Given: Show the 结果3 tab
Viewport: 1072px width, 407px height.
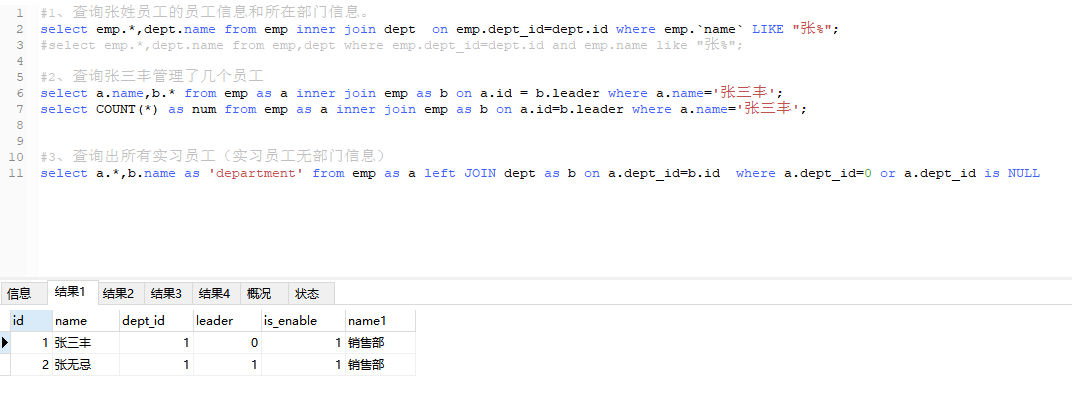Looking at the screenshot, I should (x=166, y=294).
